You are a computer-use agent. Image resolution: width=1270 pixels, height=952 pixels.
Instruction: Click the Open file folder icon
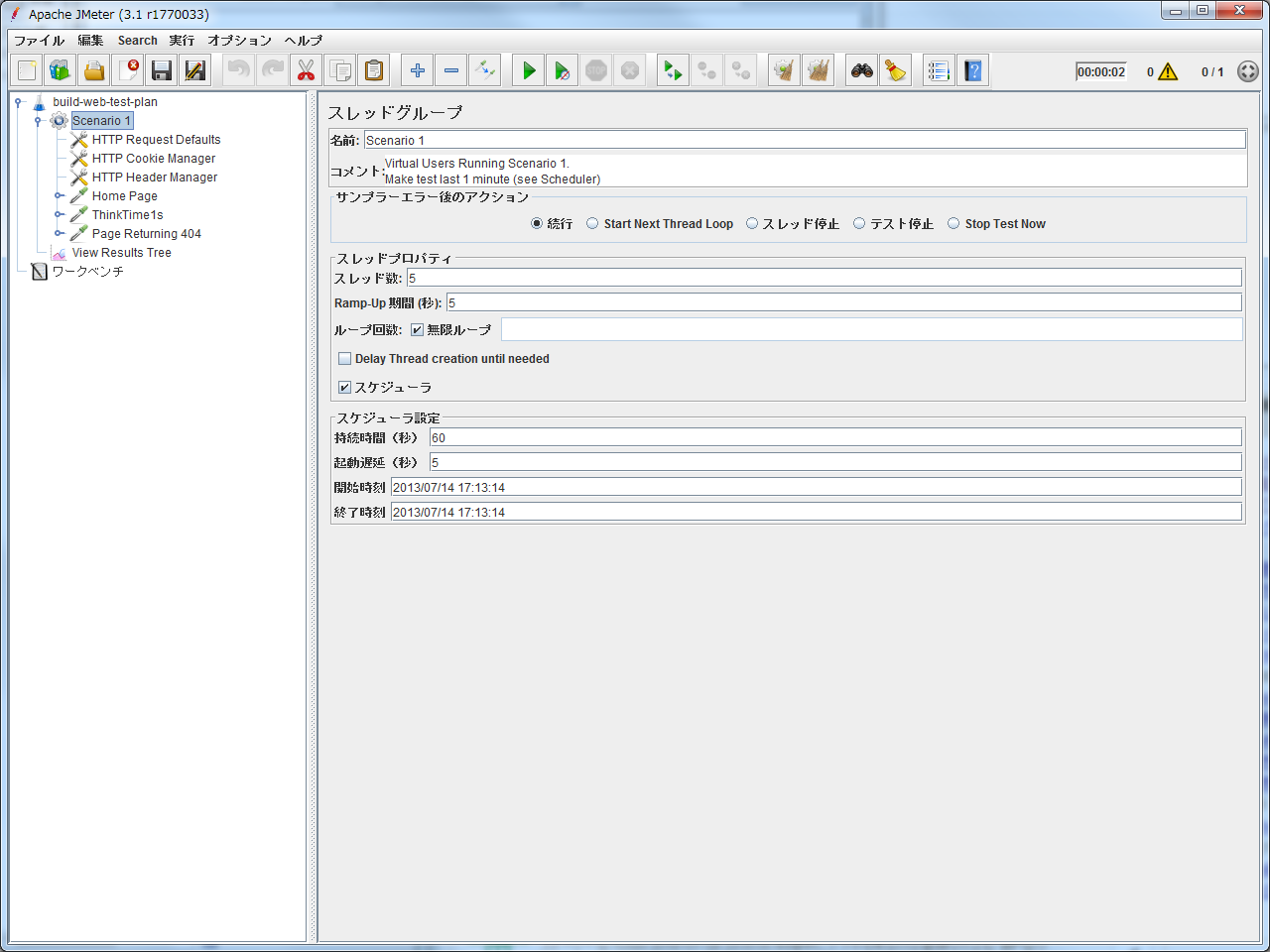point(94,70)
